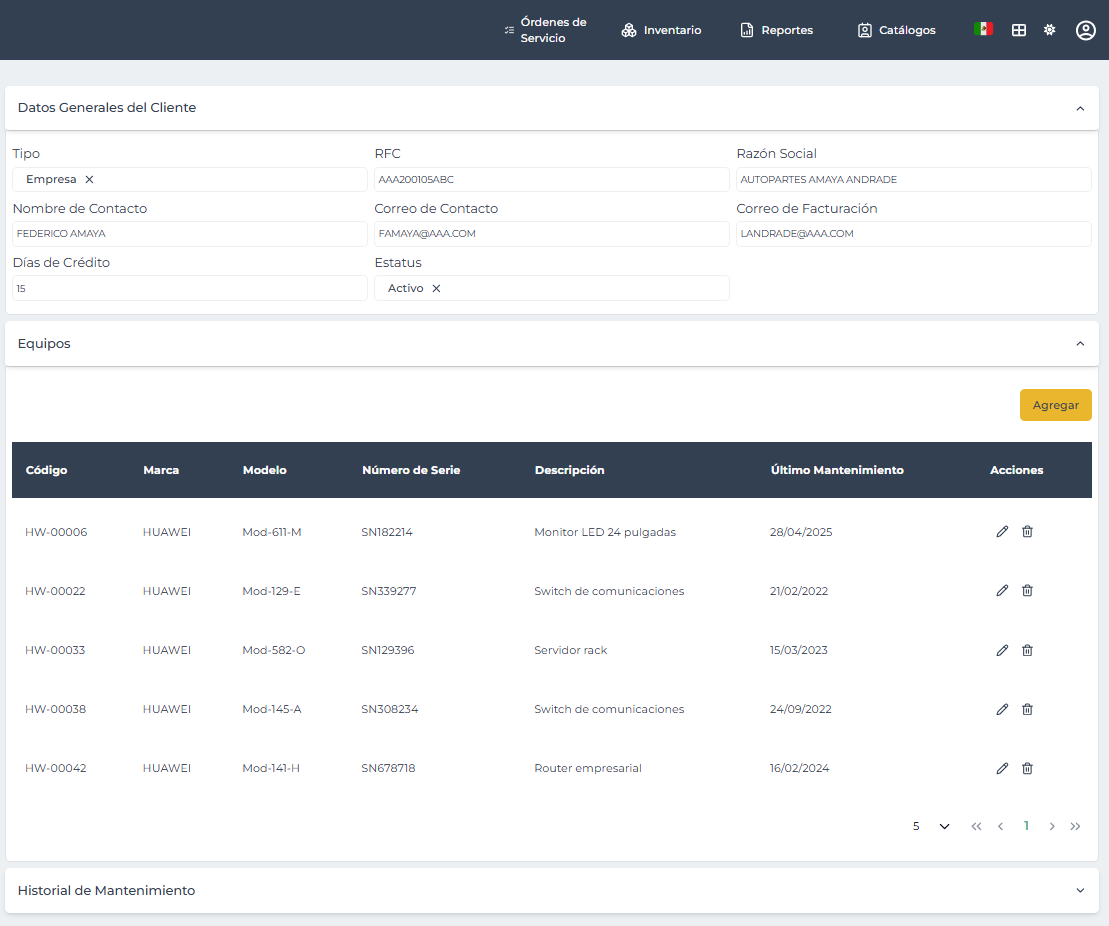Delete equipment HW-00022 using trash icon
Screen dimensions: 1109x926
point(1027,591)
